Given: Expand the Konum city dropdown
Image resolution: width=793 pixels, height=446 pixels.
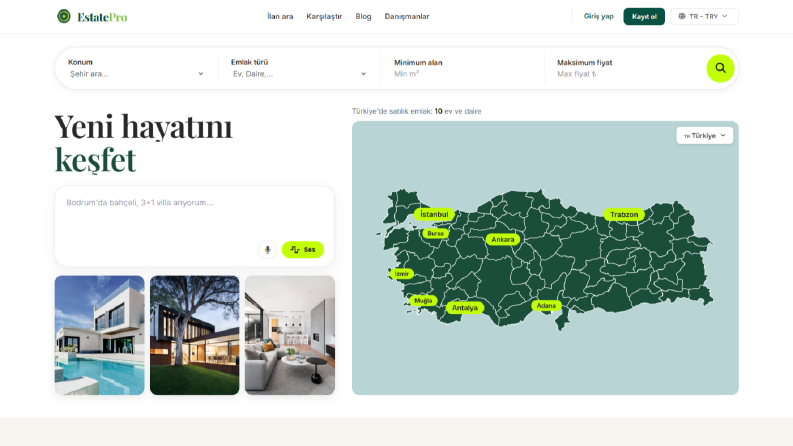Looking at the screenshot, I should point(136,74).
